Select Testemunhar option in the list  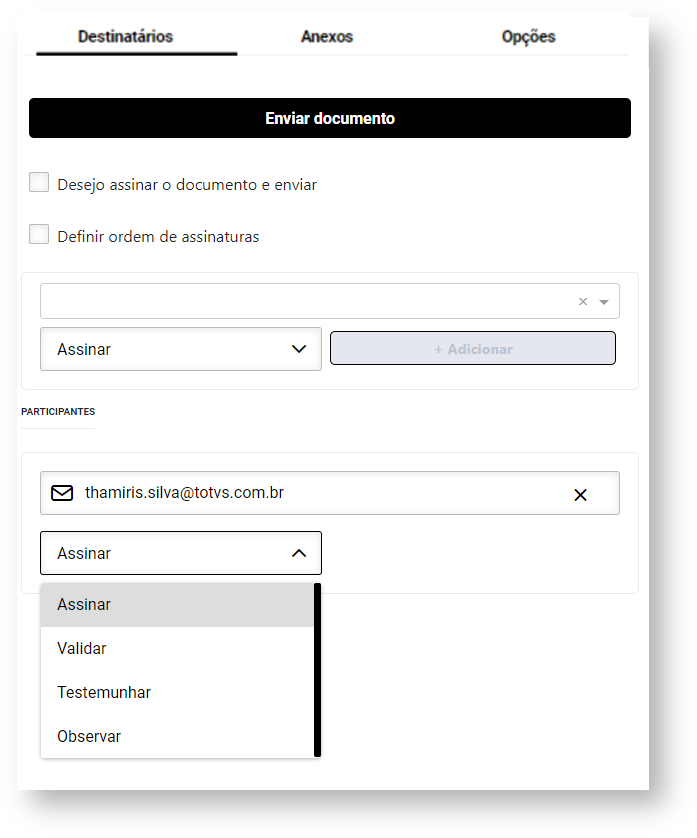coord(104,692)
